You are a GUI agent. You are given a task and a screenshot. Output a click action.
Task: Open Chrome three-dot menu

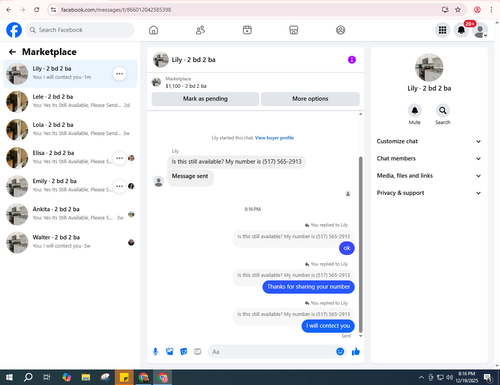tap(491, 10)
